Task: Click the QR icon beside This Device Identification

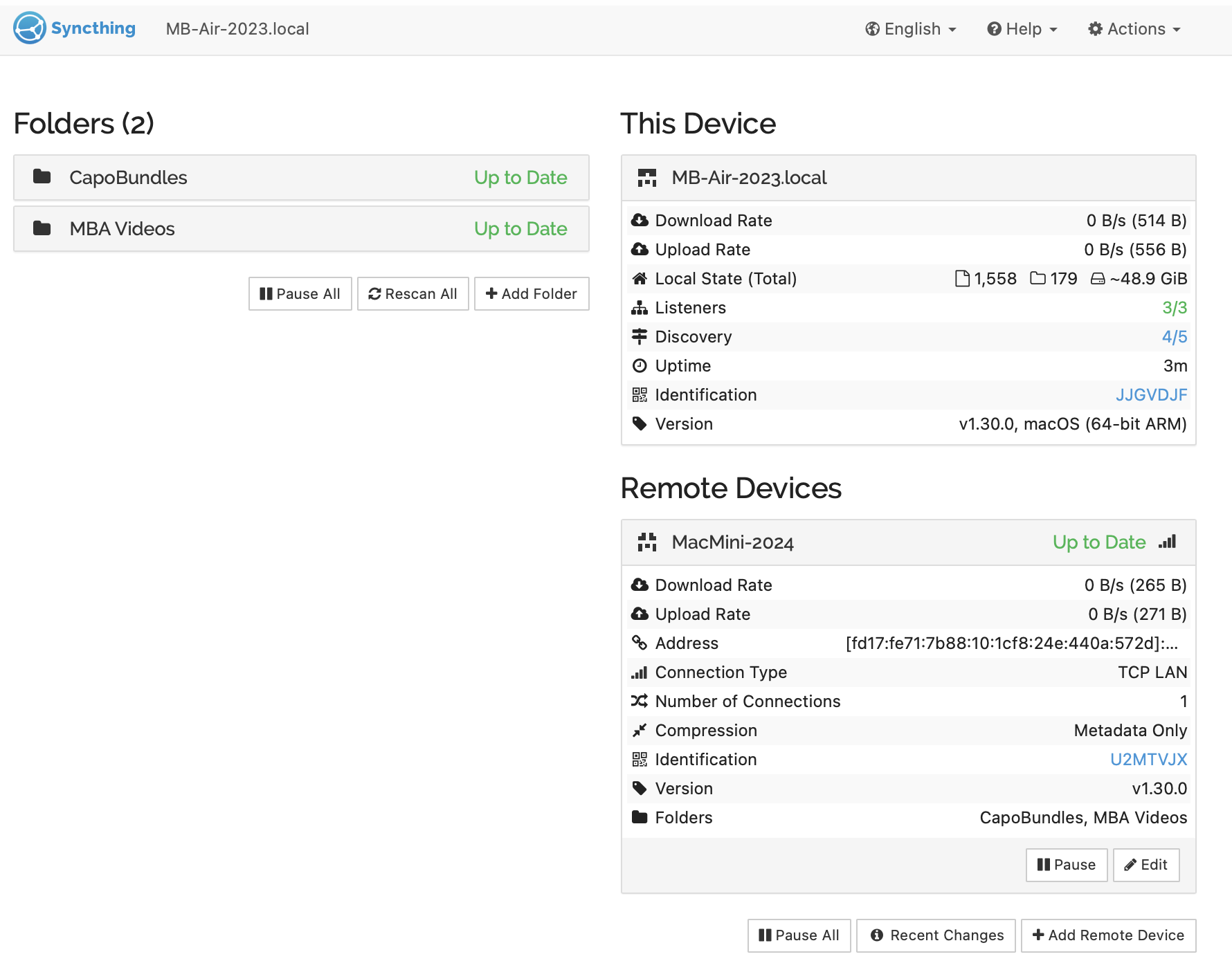Action: coord(640,395)
